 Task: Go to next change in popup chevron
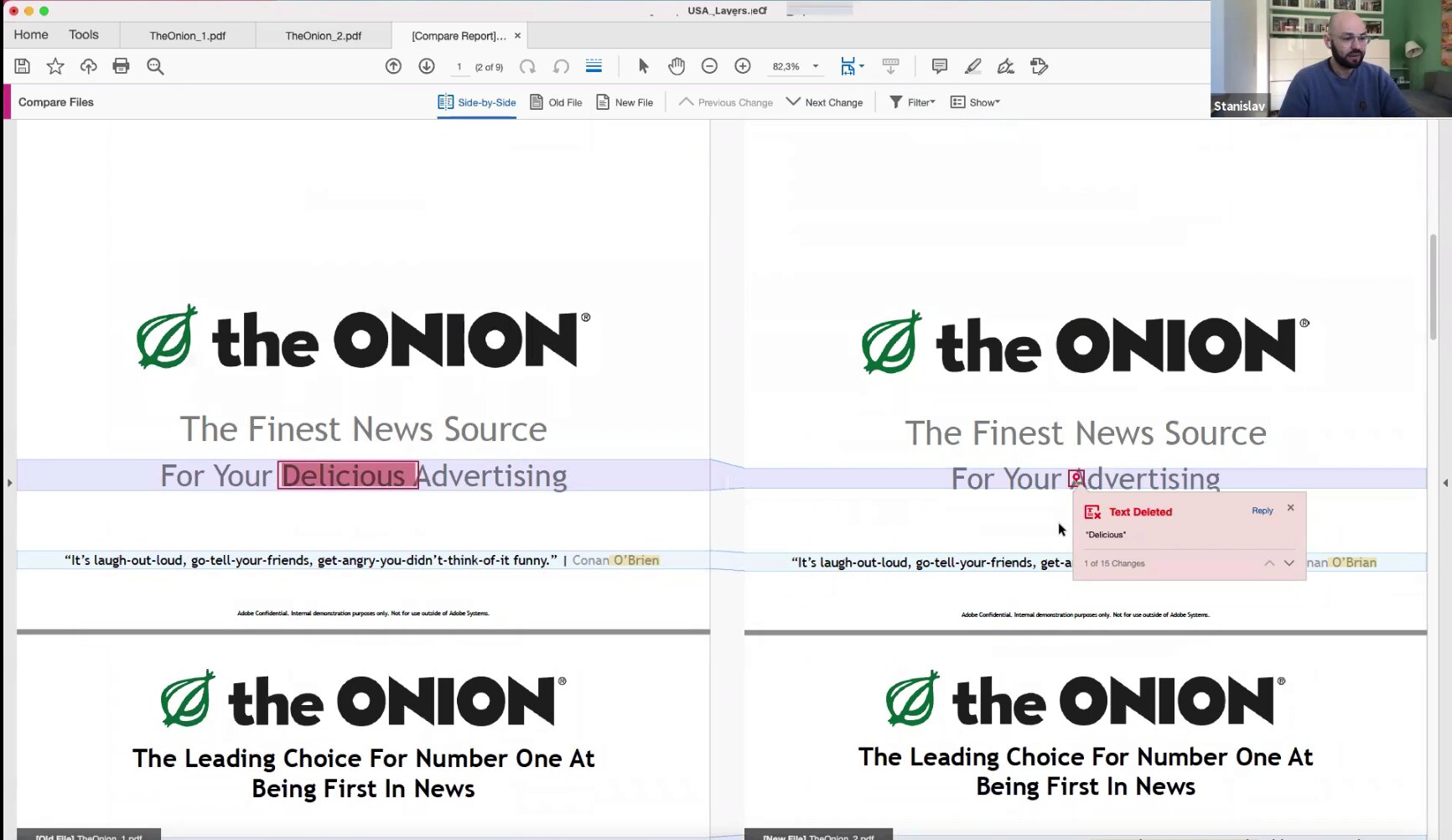[x=1289, y=563]
